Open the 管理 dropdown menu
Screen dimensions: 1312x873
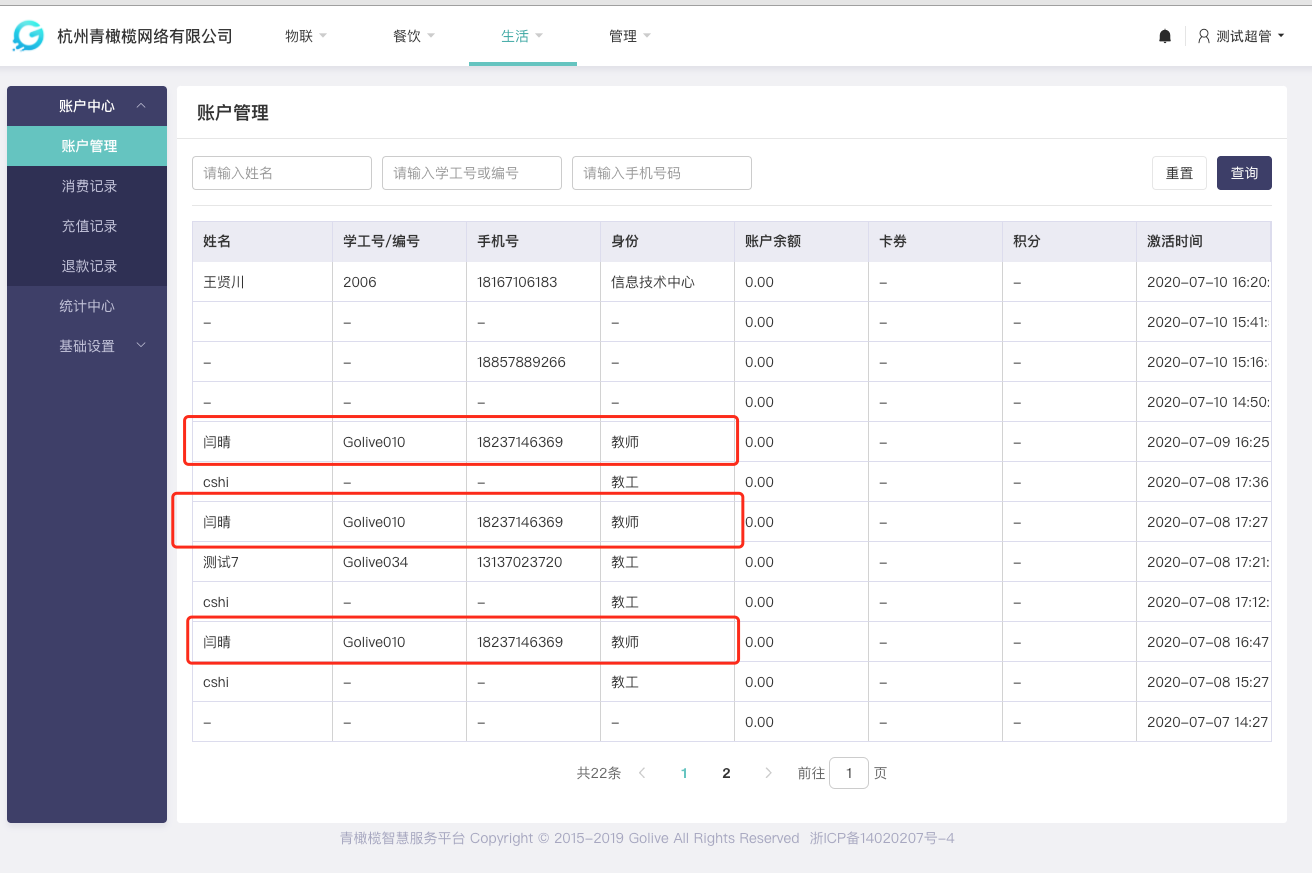(630, 36)
